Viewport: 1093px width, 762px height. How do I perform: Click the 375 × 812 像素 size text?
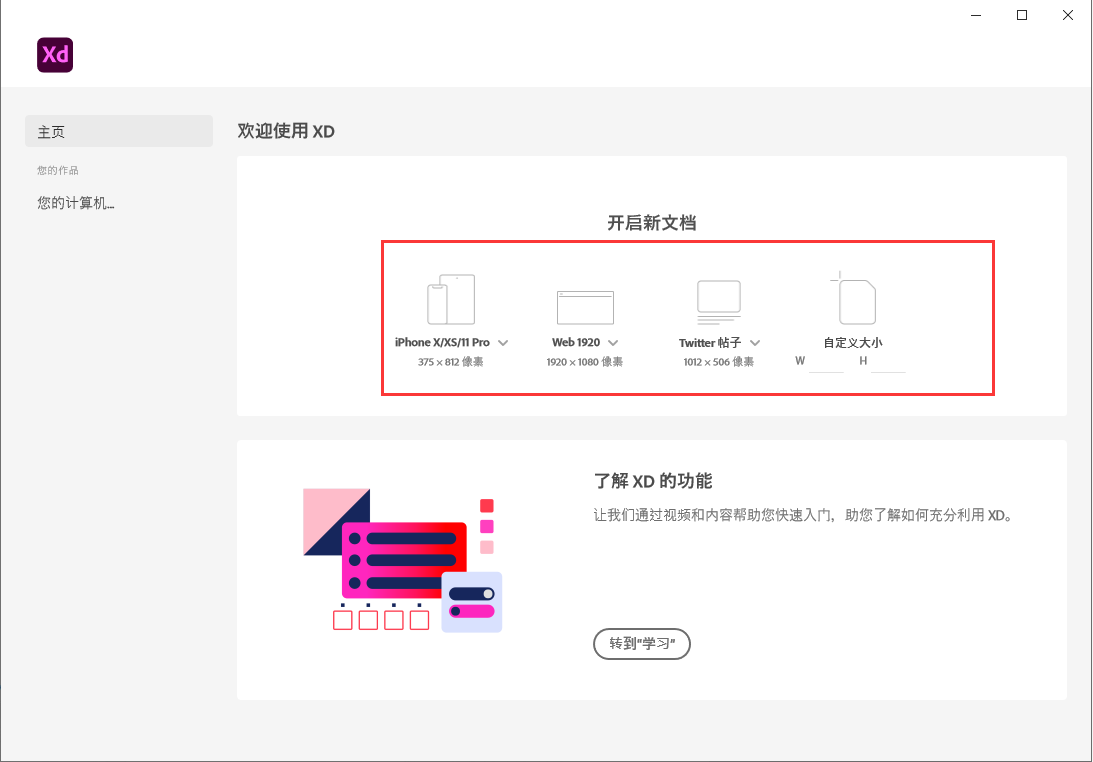(450, 362)
